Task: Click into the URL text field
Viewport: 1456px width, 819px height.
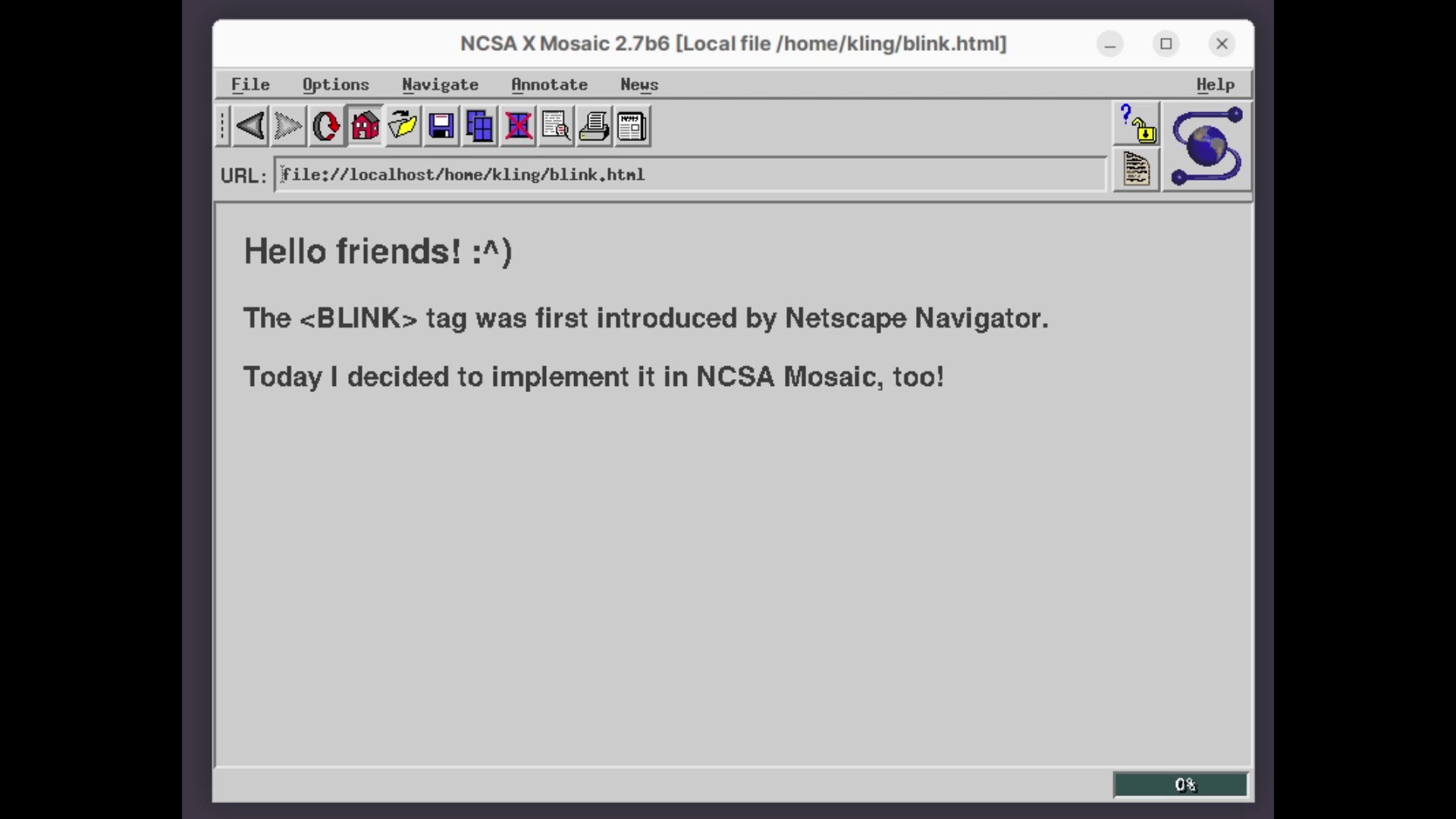Action: point(690,174)
